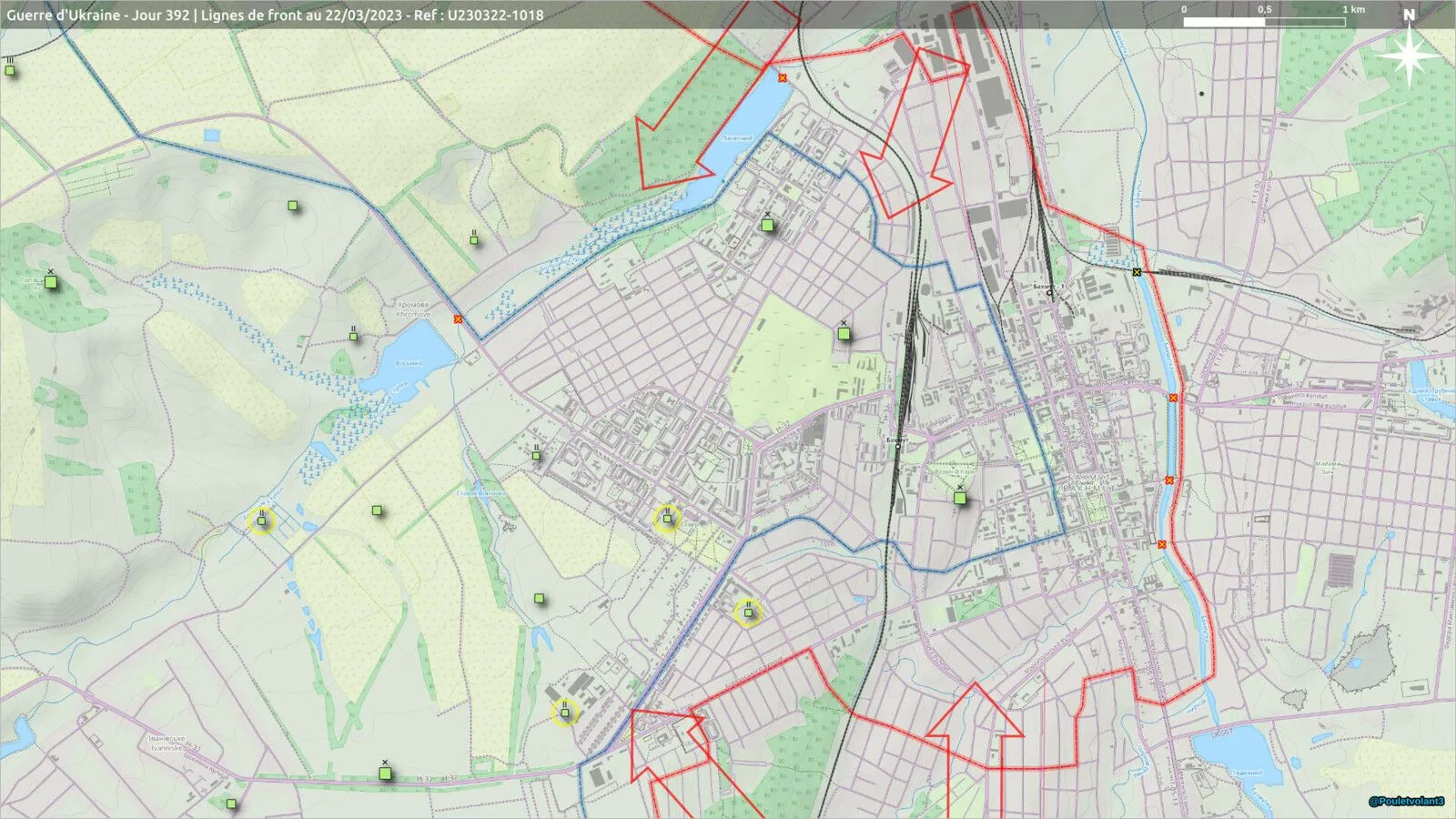Click the southernmost red X marker on the river
This screenshot has width=1456, height=819.
[x=1162, y=544]
